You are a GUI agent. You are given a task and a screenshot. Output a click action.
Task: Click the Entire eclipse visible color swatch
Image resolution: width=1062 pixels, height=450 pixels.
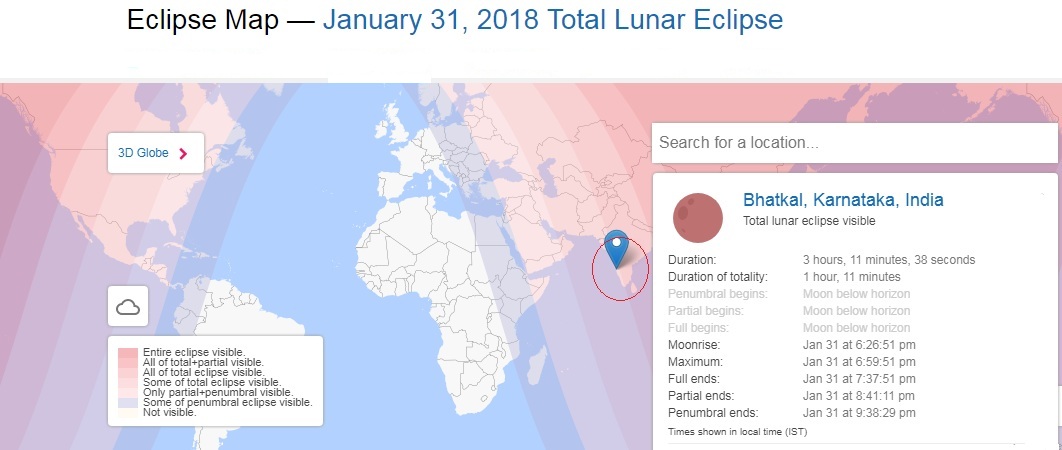tap(128, 352)
